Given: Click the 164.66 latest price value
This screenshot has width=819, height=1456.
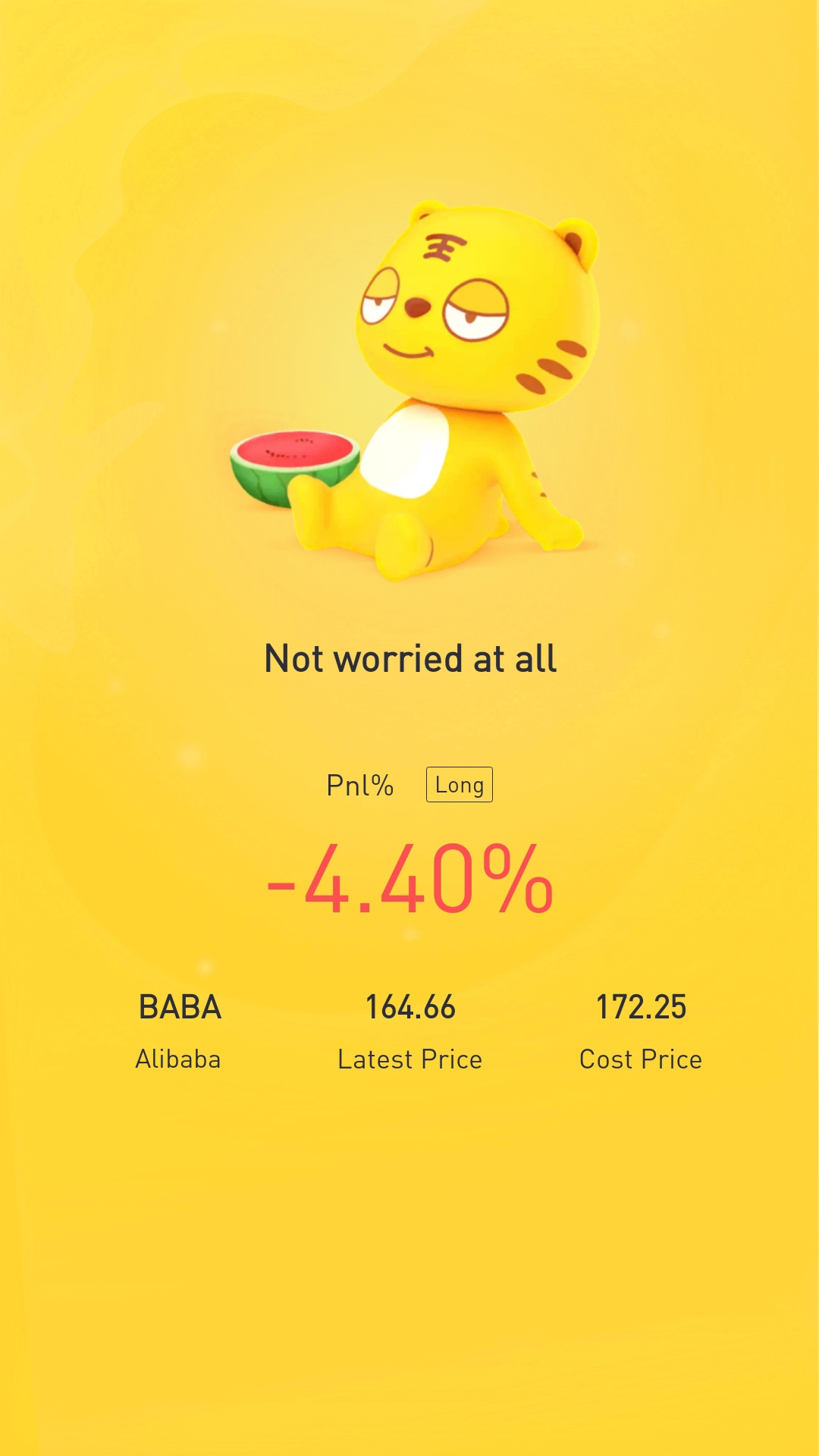Looking at the screenshot, I should coord(410,1007).
